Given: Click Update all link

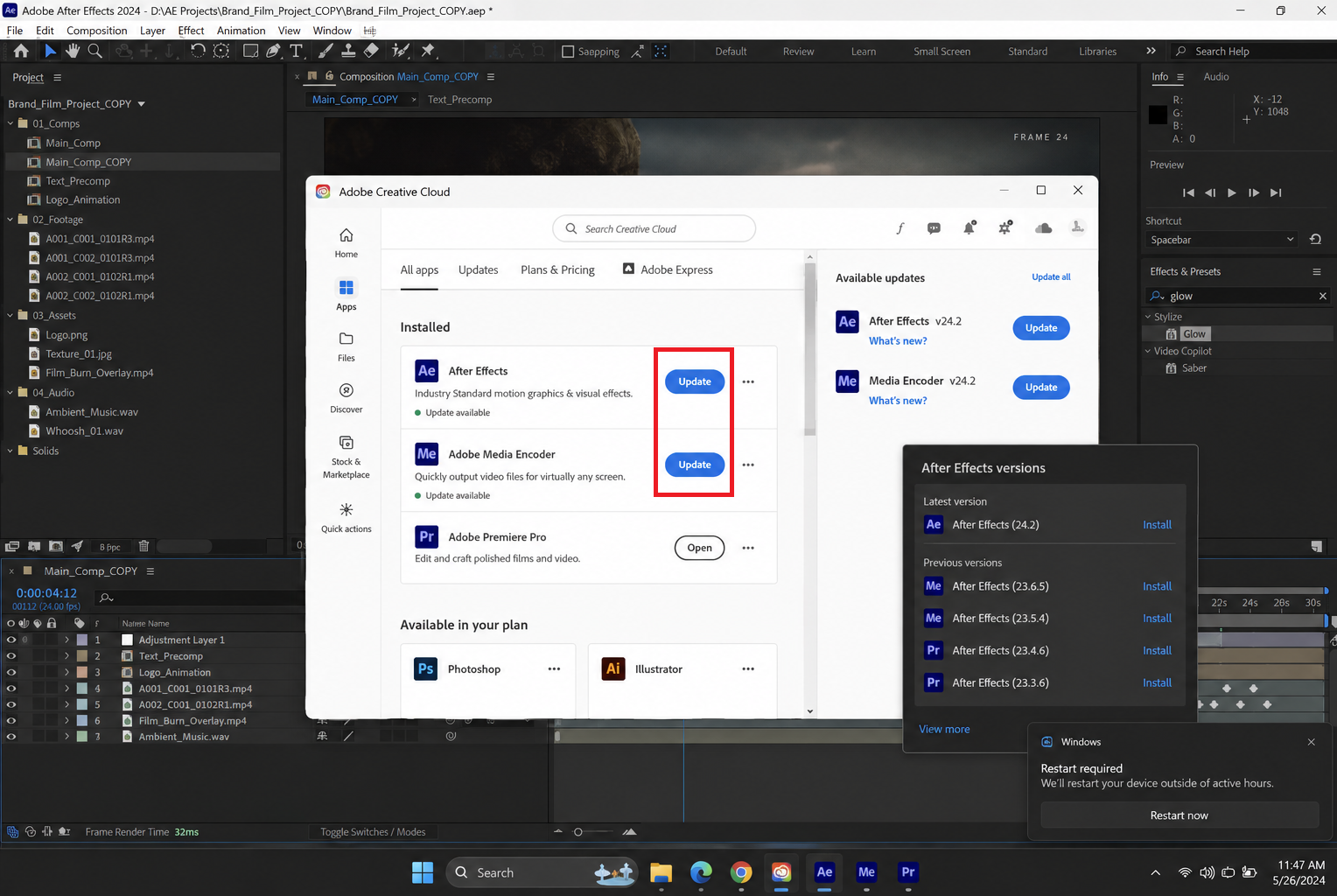Looking at the screenshot, I should pyautogui.click(x=1051, y=277).
